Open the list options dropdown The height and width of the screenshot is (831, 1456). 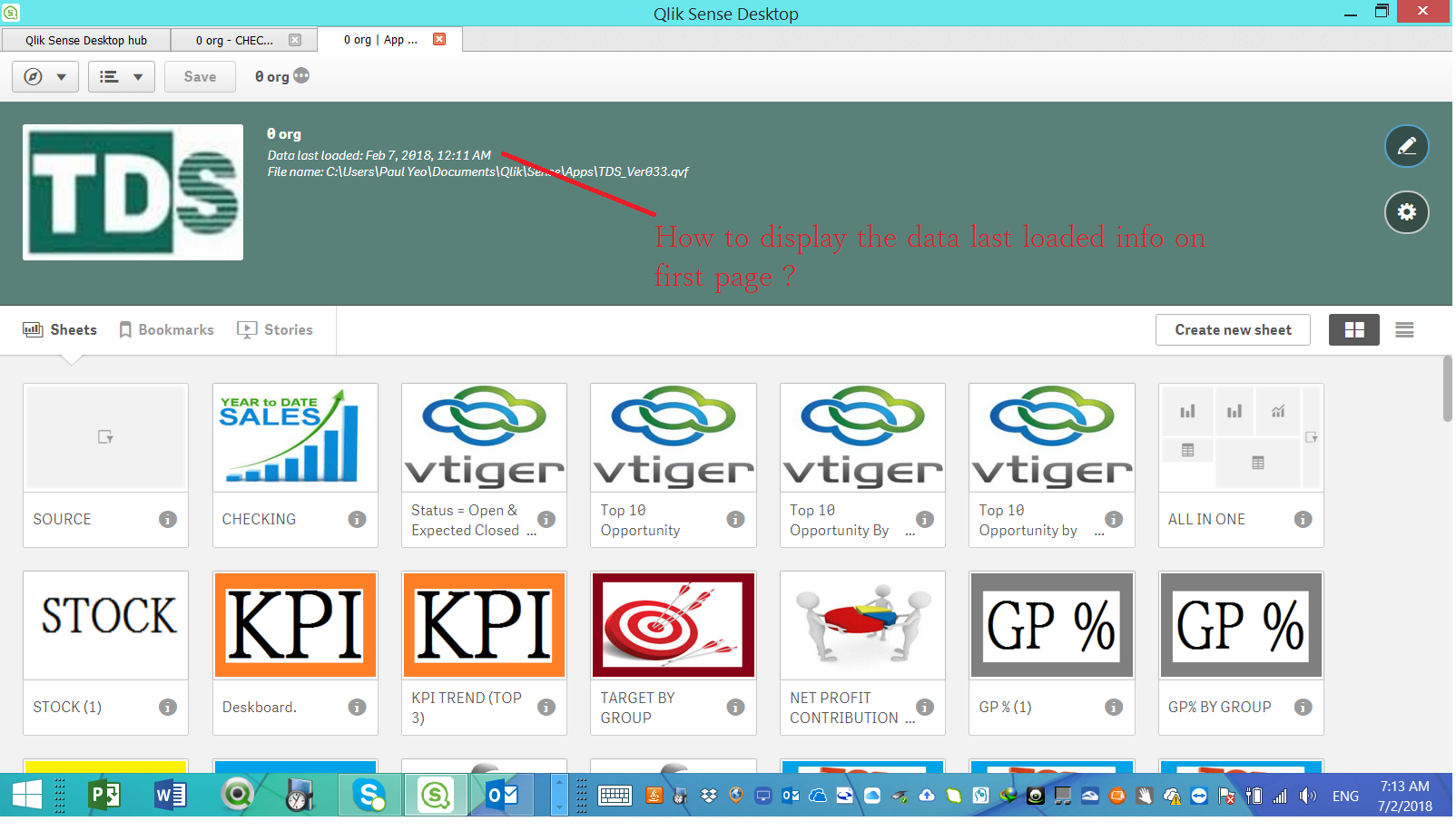coord(122,77)
